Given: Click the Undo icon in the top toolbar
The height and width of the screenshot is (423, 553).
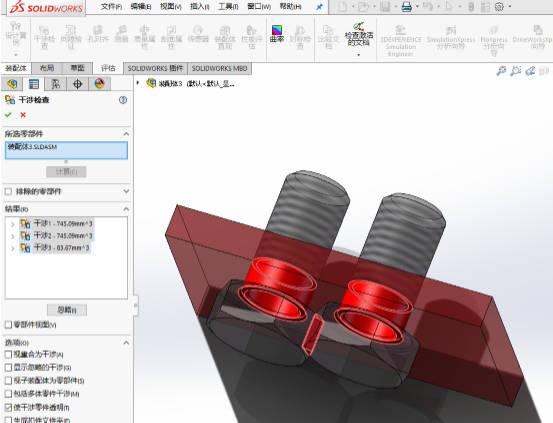Looking at the screenshot, I should tap(428, 7).
